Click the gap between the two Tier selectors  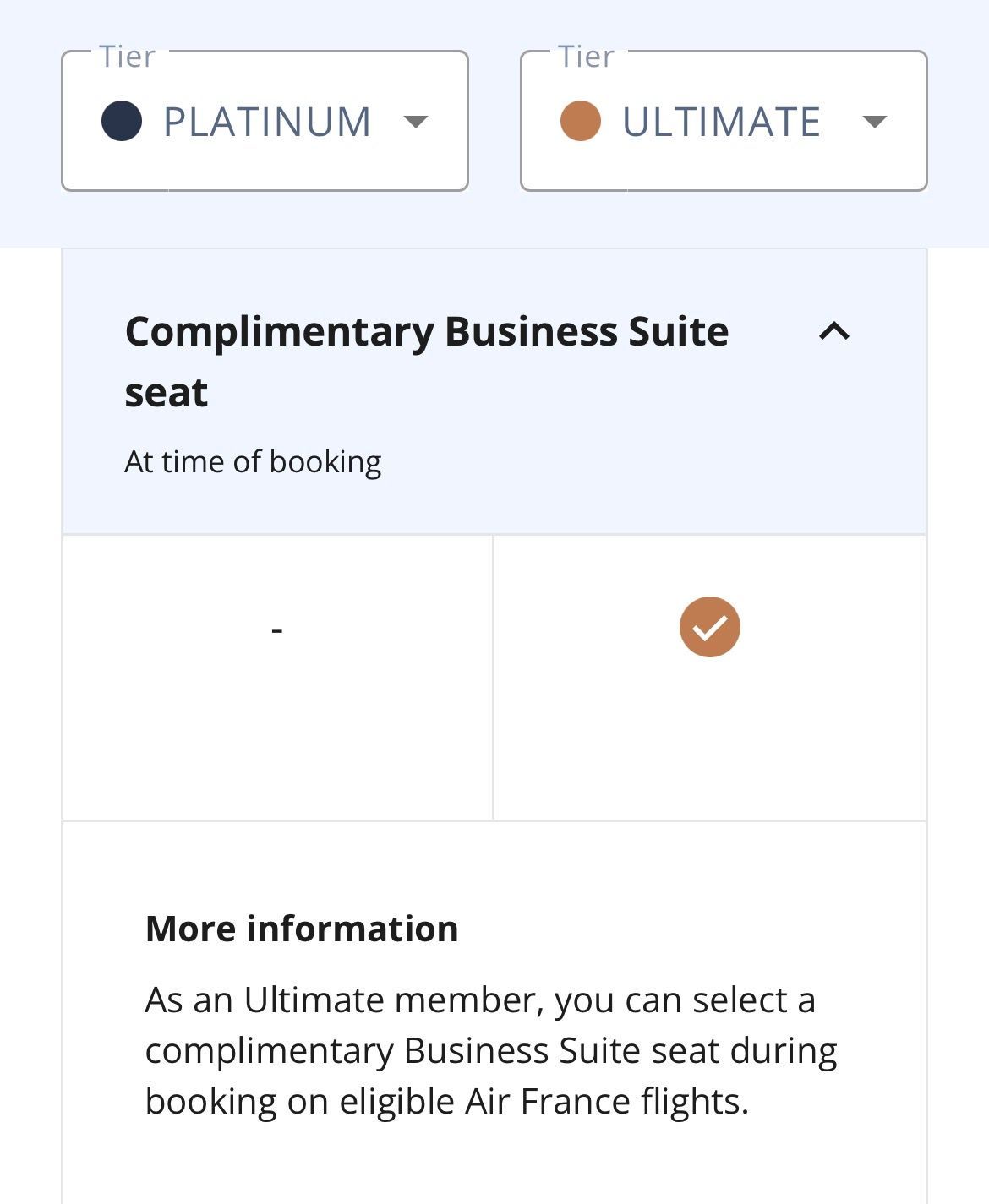[x=494, y=122]
